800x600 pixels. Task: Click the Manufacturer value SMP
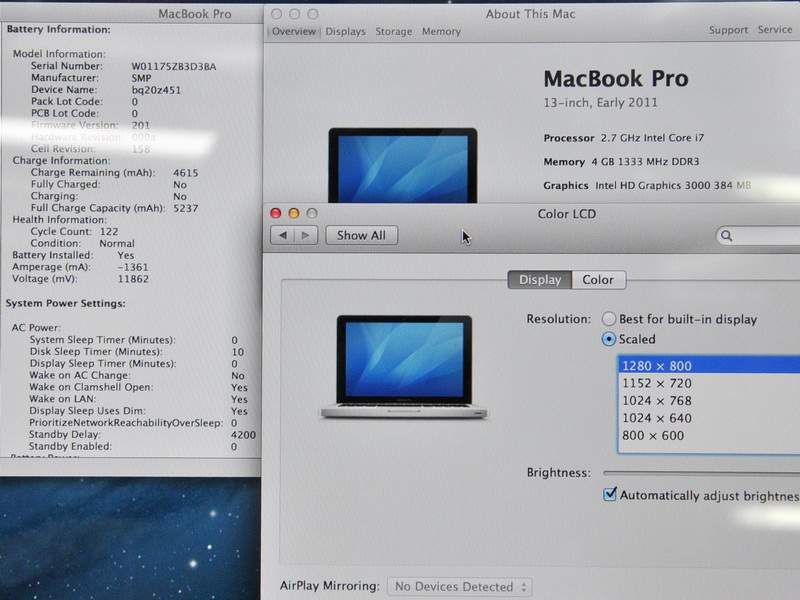pyautogui.click(x=141, y=78)
